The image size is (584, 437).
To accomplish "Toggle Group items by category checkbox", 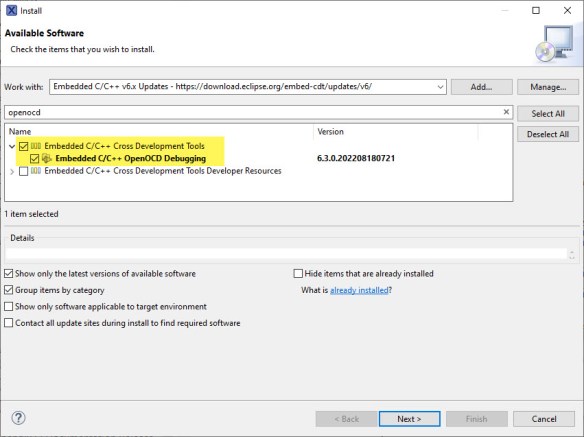I will (9, 290).
